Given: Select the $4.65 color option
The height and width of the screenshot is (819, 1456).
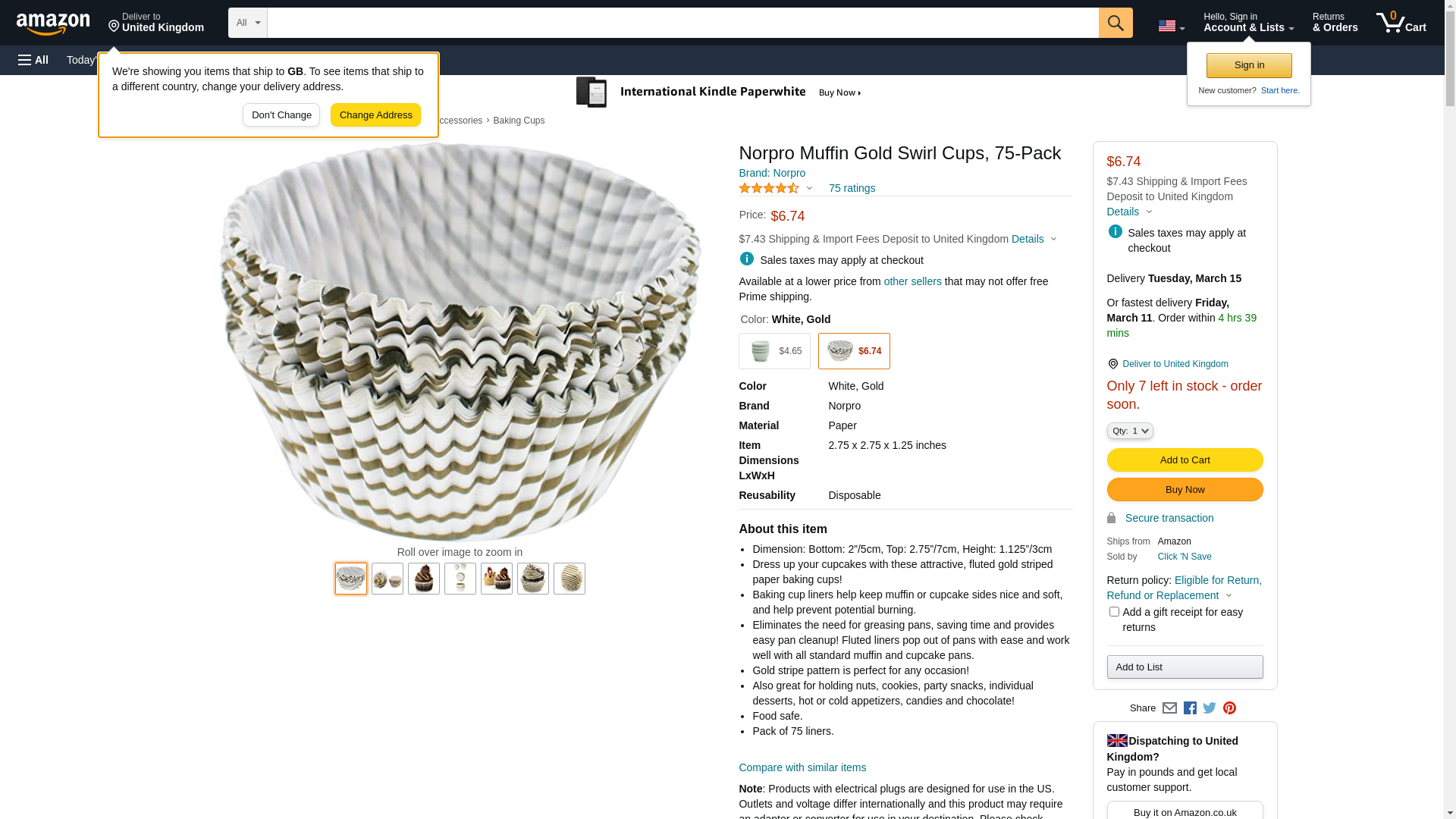Looking at the screenshot, I should tap(774, 351).
